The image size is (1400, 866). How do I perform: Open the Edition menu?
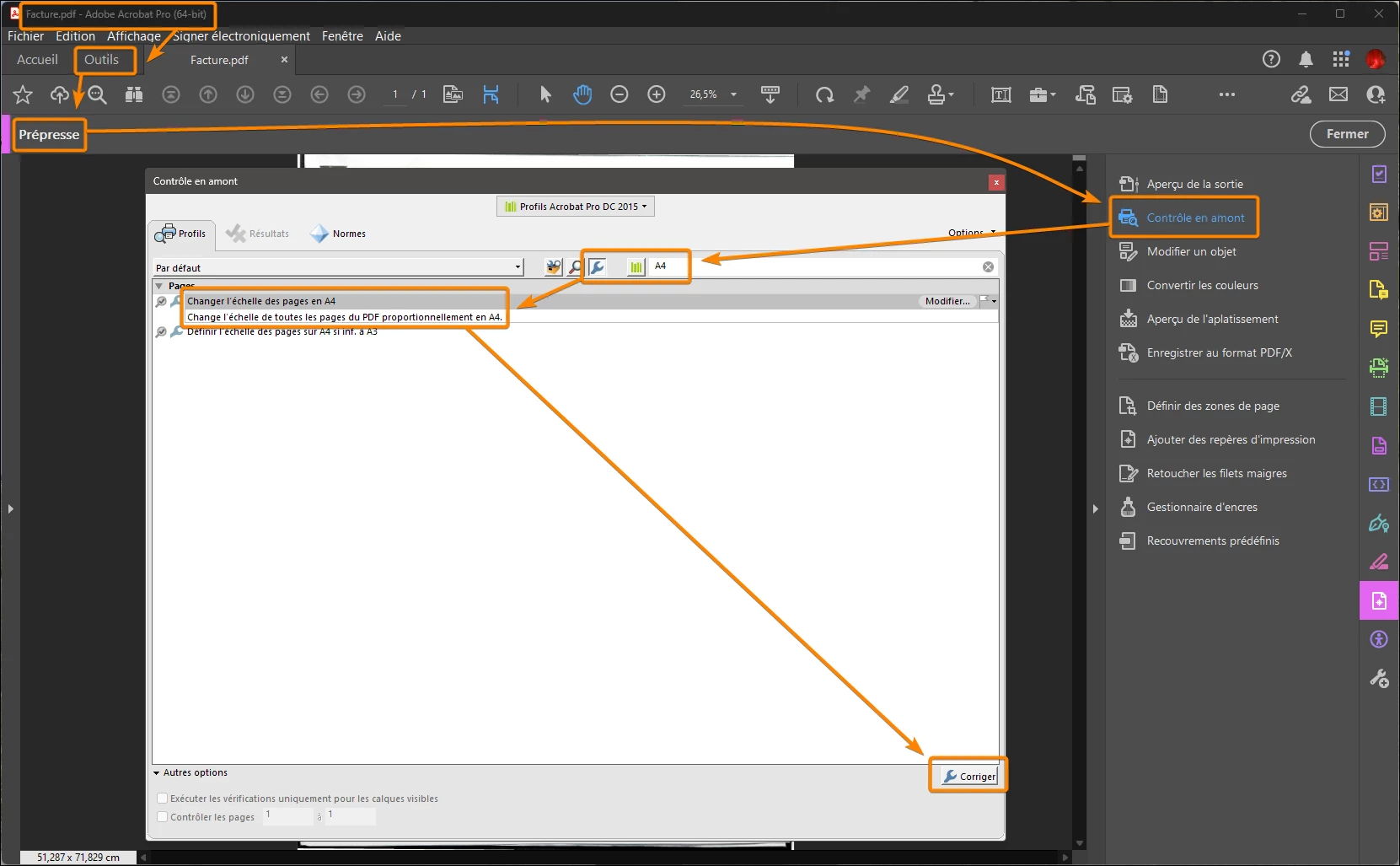tap(75, 36)
